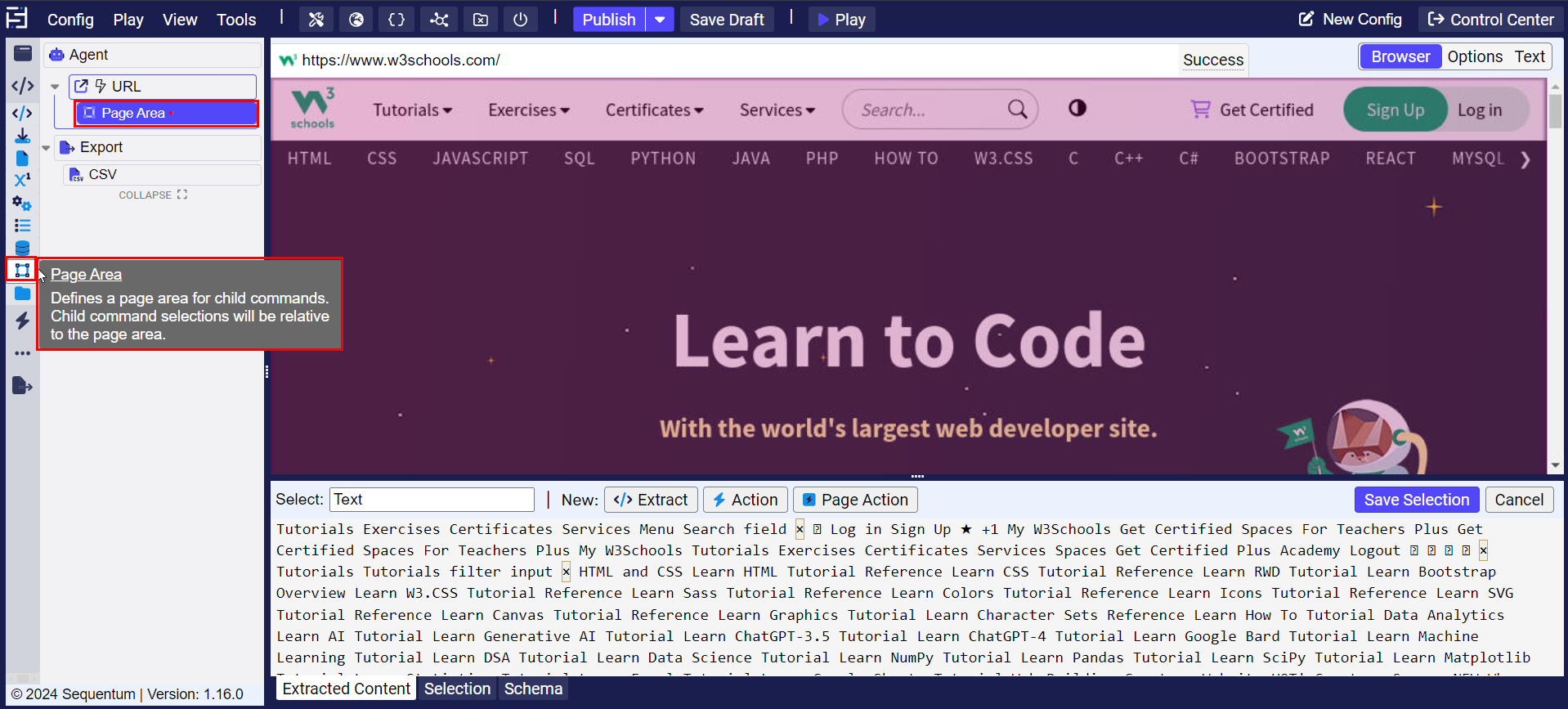Click the Select text input field
Screen dimensions: 1568x709
point(432,500)
